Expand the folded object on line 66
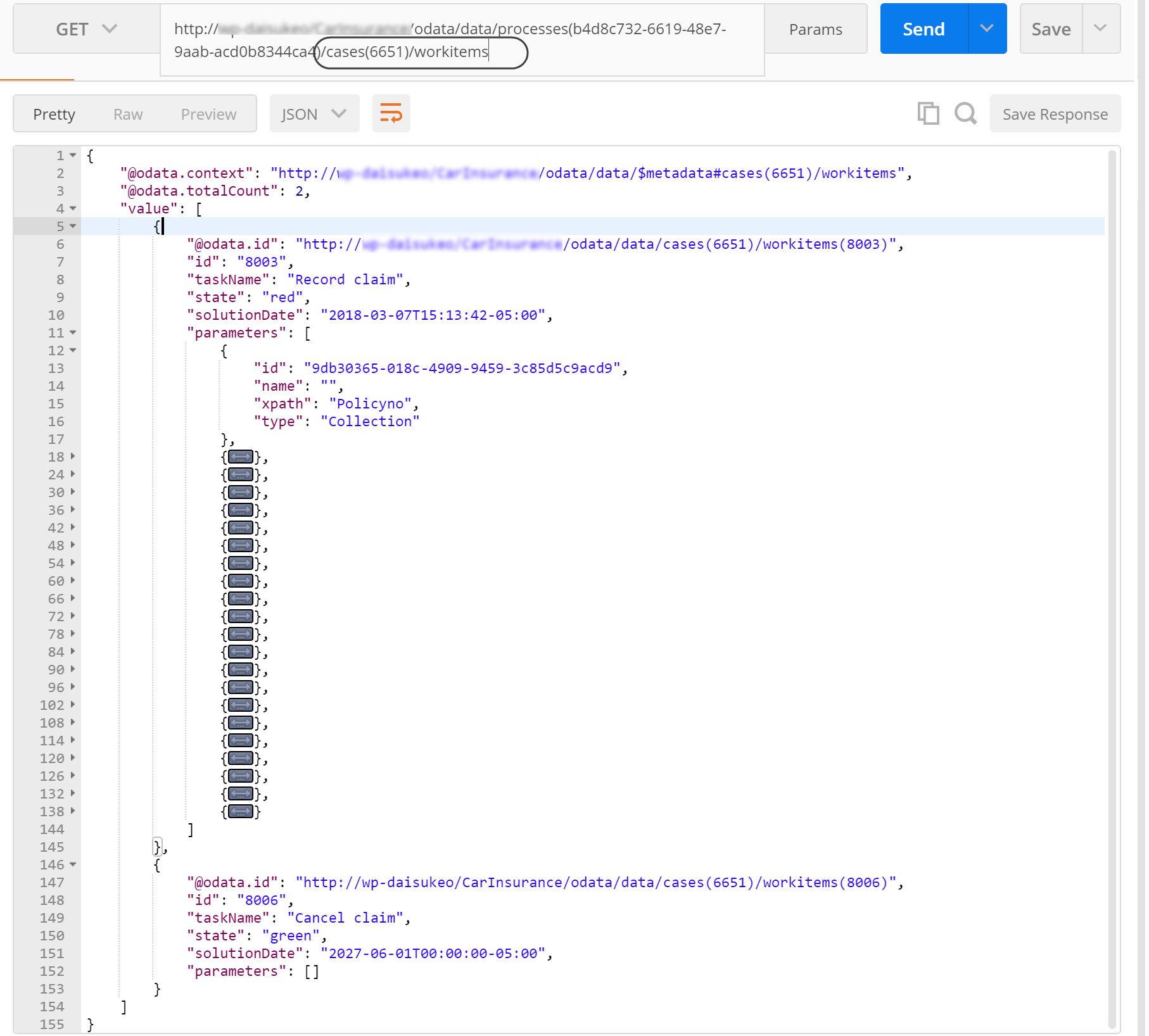The height and width of the screenshot is (1036, 1149). [x=241, y=599]
